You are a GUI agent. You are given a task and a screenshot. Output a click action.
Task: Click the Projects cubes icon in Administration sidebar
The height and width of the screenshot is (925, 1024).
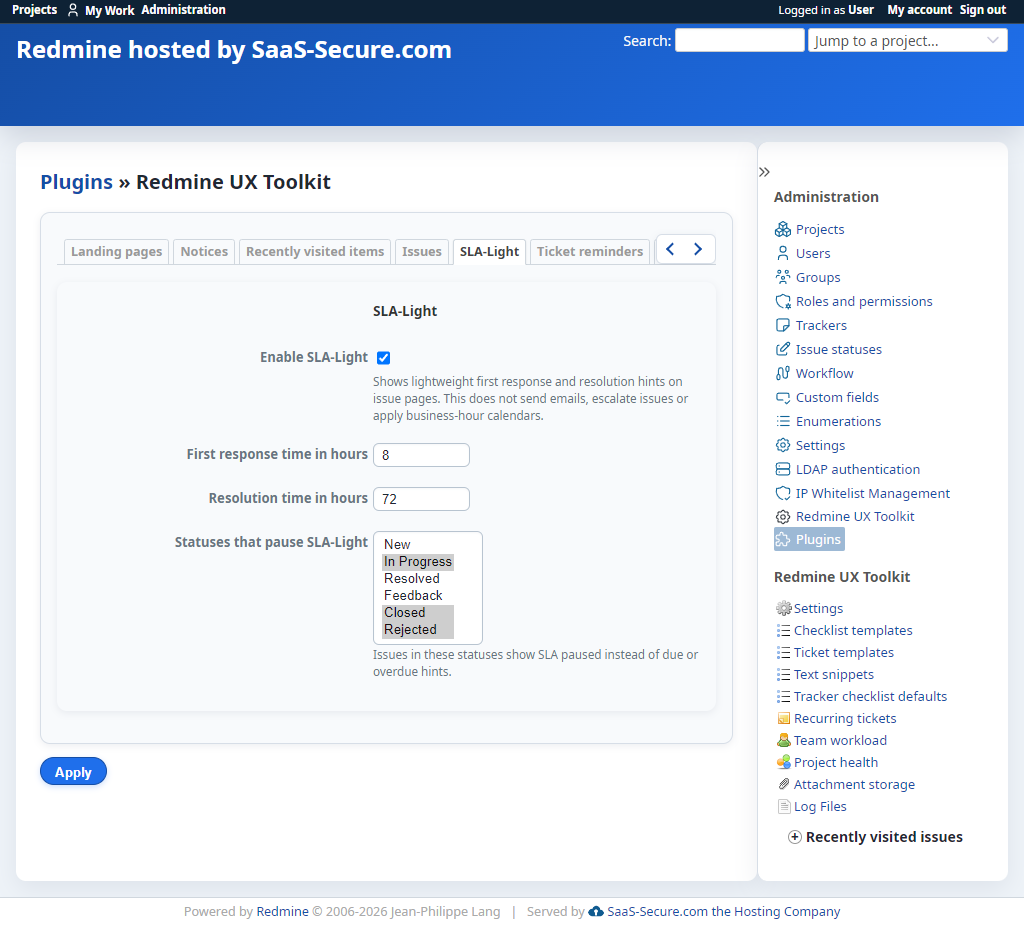click(782, 229)
